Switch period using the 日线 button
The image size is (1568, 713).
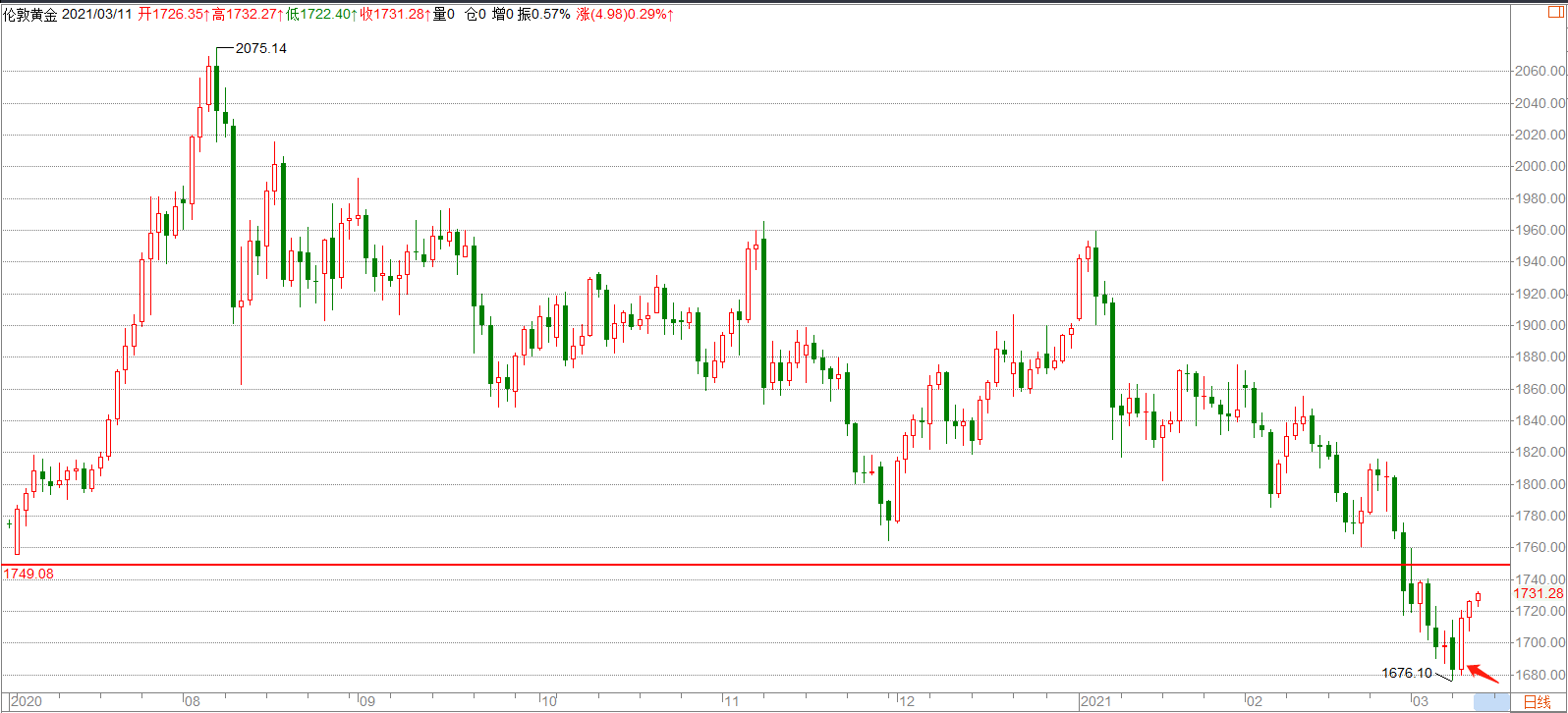pyautogui.click(x=1538, y=701)
